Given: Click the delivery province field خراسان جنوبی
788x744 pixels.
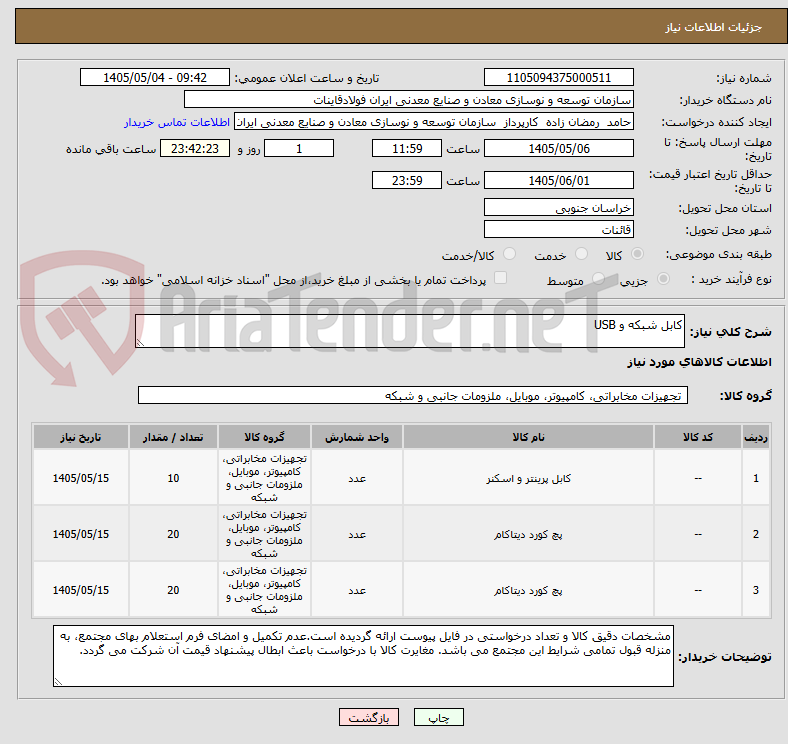Looking at the screenshot, I should click(x=558, y=207).
